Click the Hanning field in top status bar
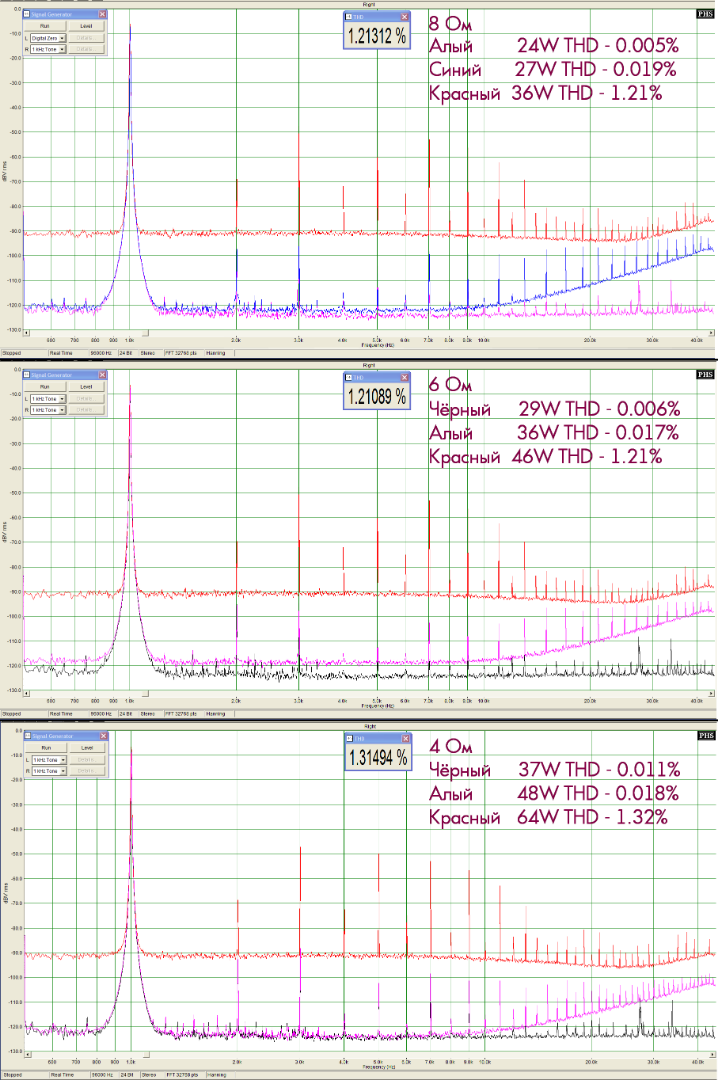This screenshot has height=1080, width=718. click(217, 353)
